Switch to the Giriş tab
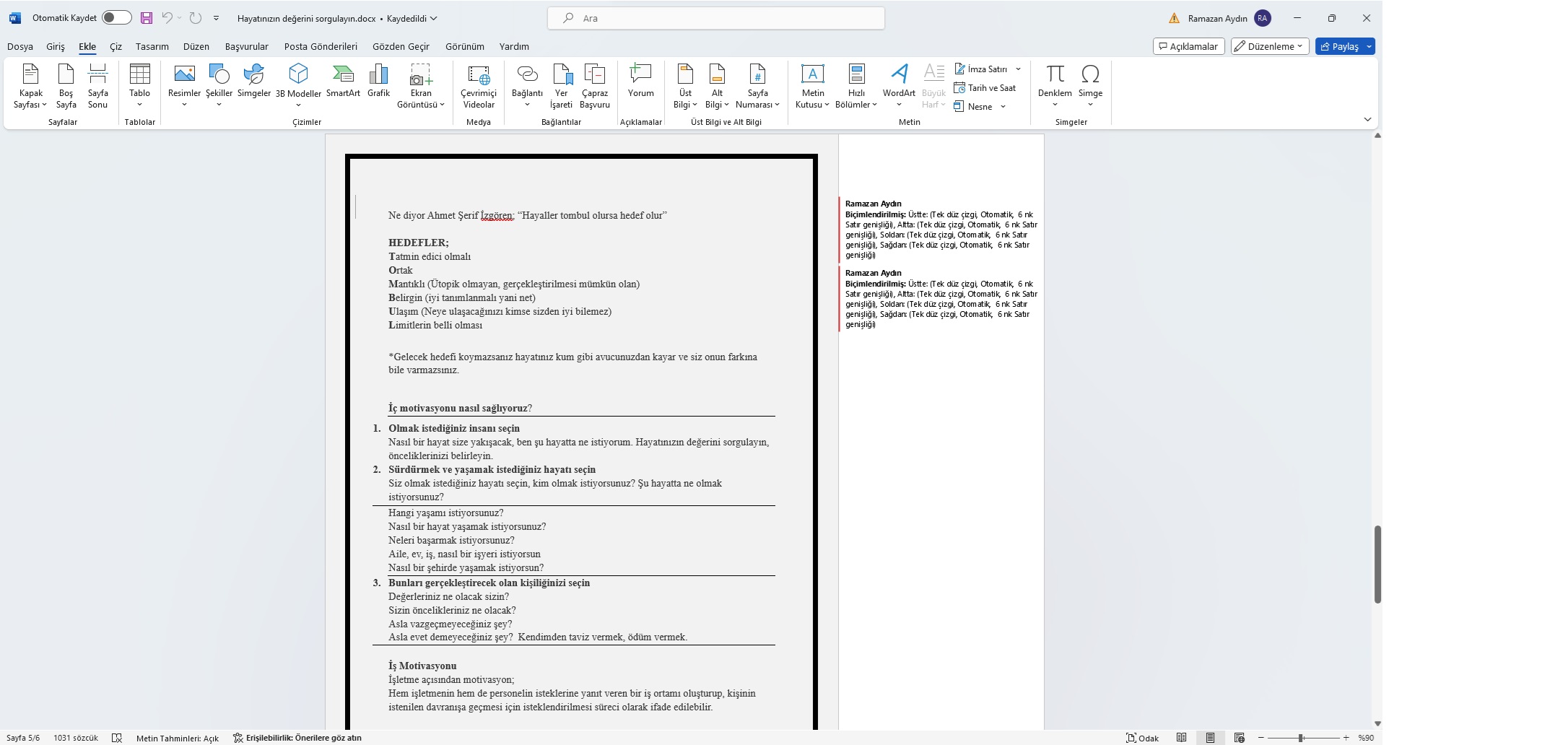The width and height of the screenshot is (1568, 745). [56, 46]
